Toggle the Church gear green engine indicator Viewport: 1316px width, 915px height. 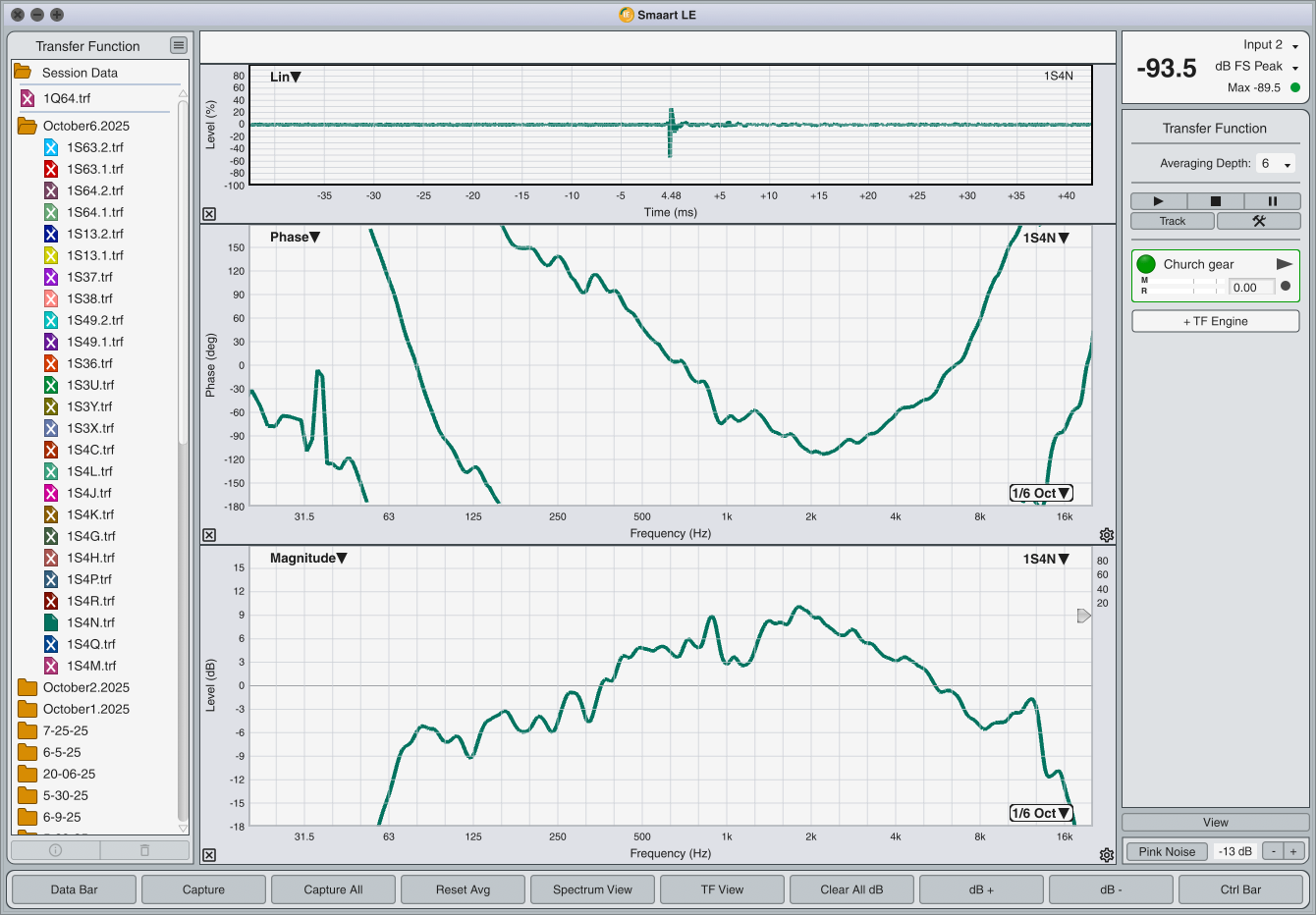pyautogui.click(x=1146, y=264)
